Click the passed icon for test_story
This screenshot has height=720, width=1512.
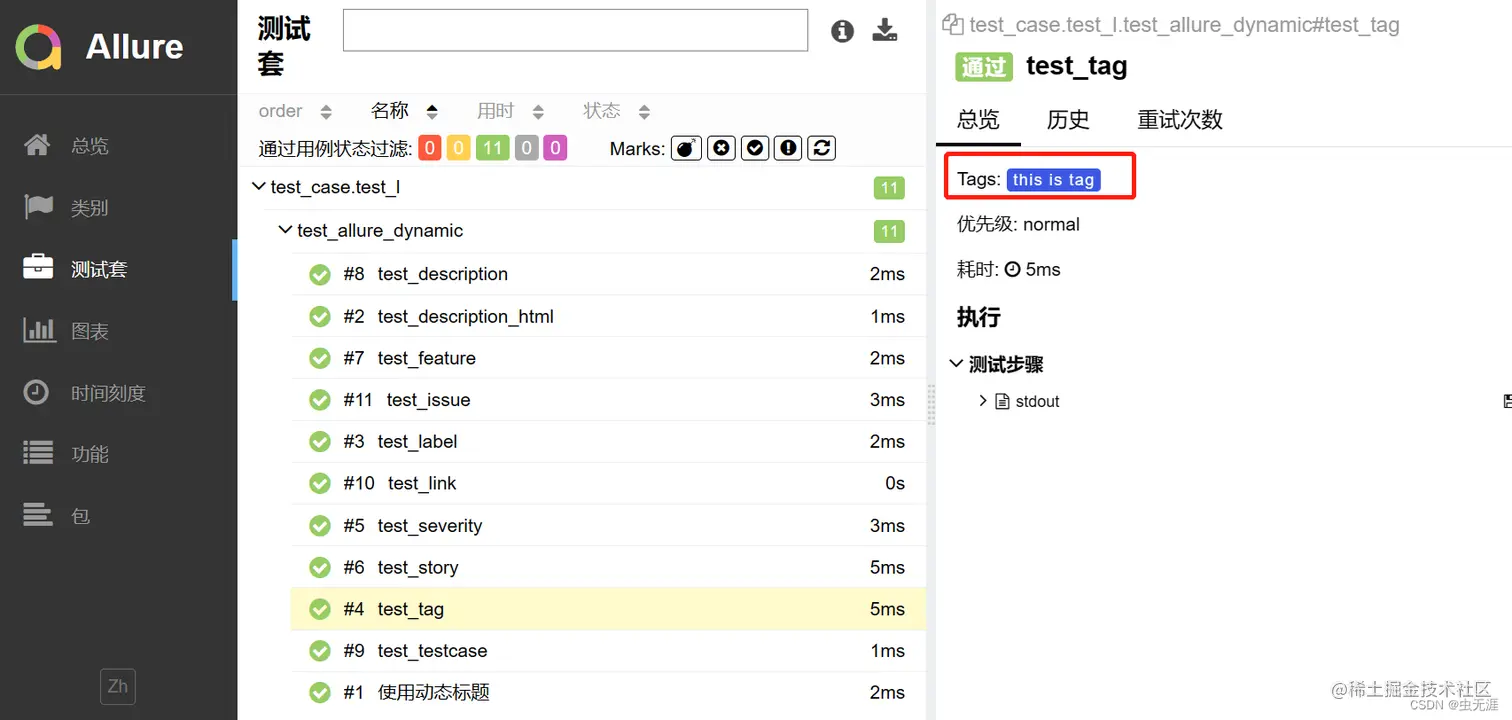(x=320, y=567)
